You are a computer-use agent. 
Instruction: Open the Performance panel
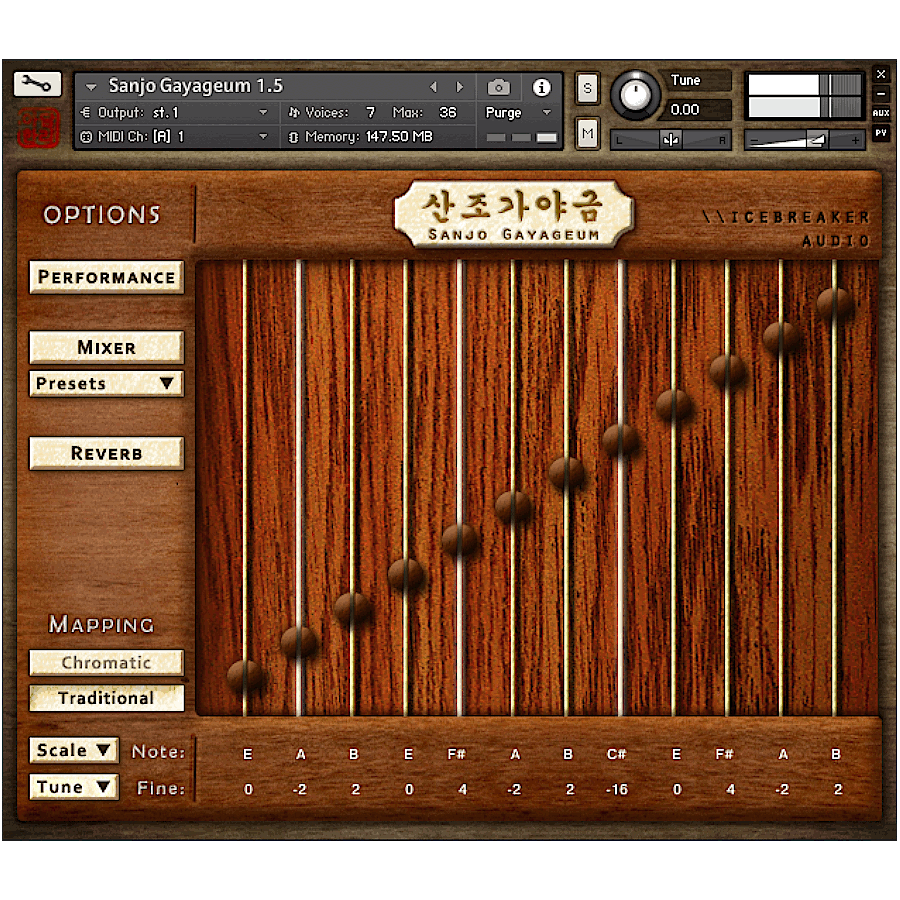coord(106,277)
